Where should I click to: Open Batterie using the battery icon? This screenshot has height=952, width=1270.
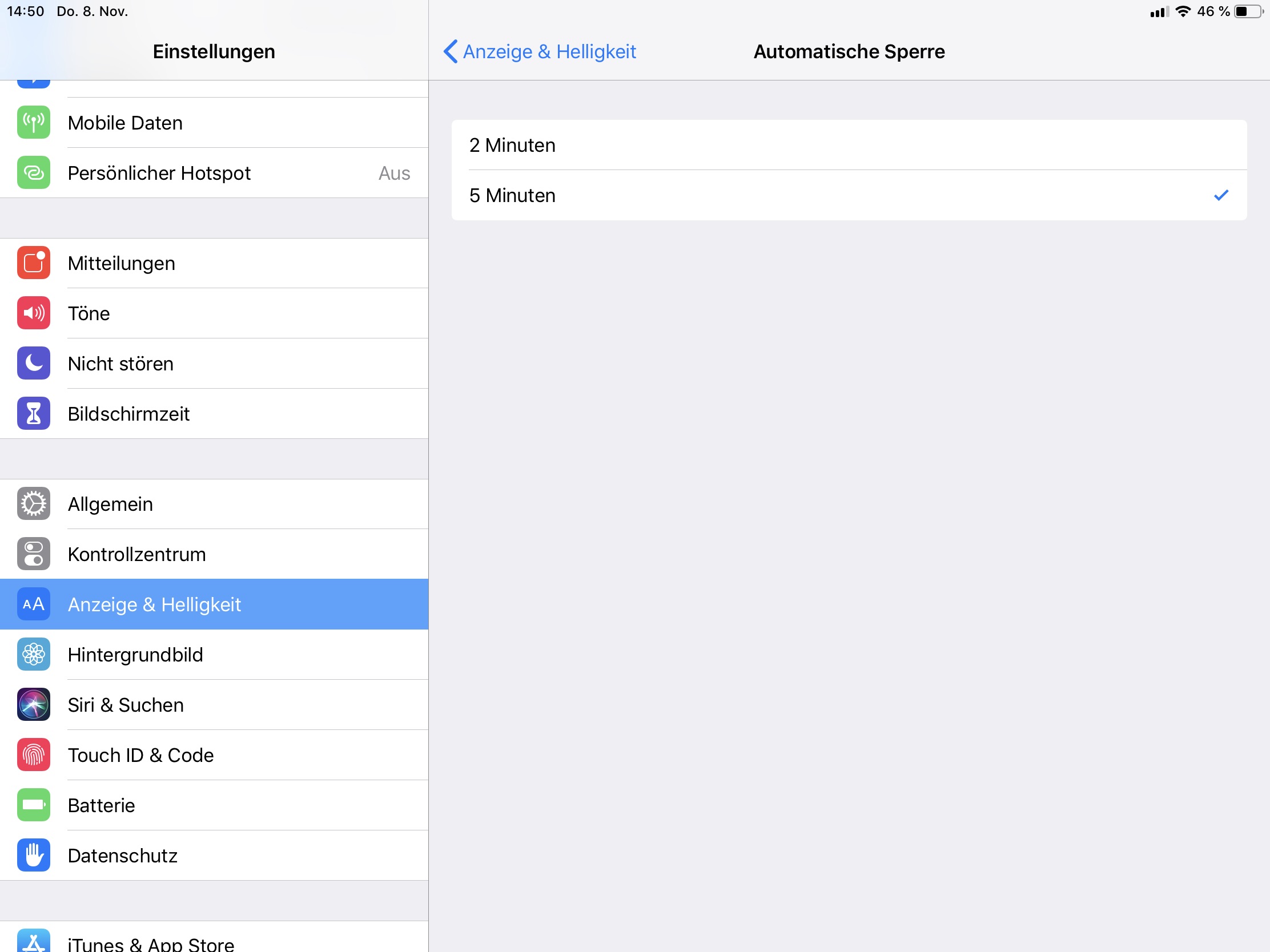pyautogui.click(x=33, y=805)
